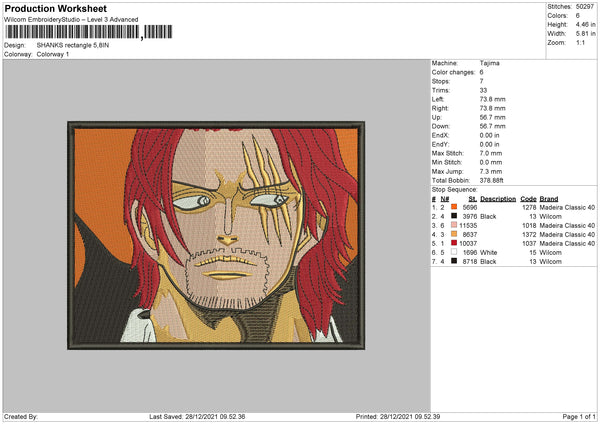Click the Right value 73.8 mm
The image size is (600, 424).
pyautogui.click(x=492, y=108)
